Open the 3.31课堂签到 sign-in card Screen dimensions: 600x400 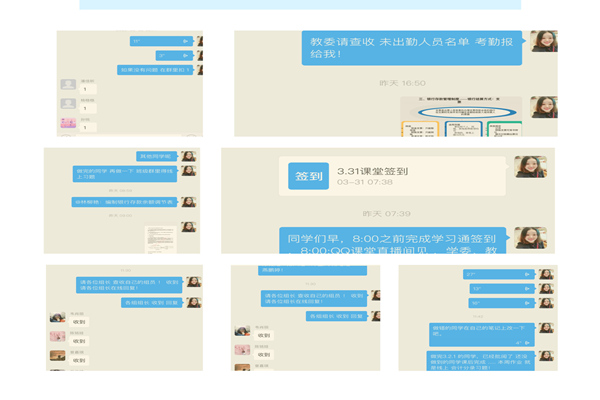tap(398, 176)
